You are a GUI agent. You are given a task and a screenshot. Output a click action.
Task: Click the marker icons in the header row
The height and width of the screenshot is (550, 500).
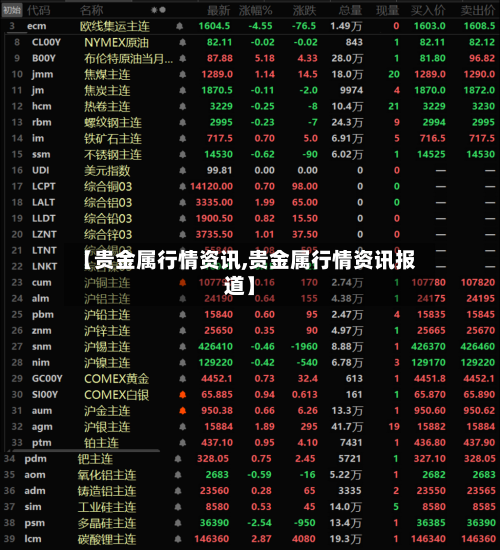click(158, 10)
